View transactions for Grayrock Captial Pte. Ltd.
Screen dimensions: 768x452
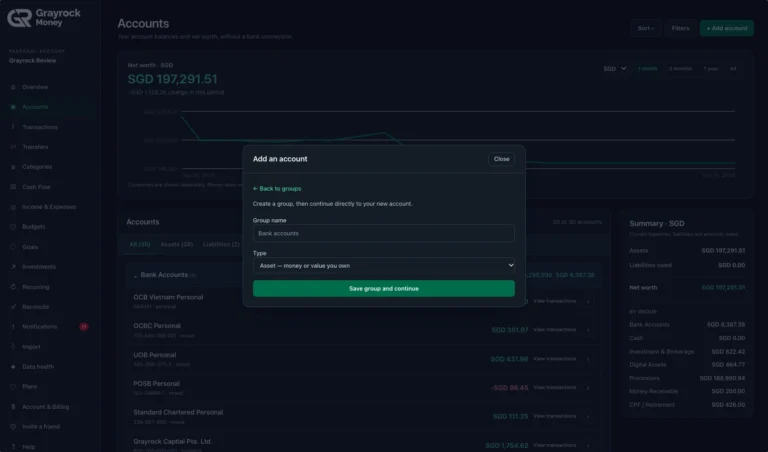click(554, 445)
